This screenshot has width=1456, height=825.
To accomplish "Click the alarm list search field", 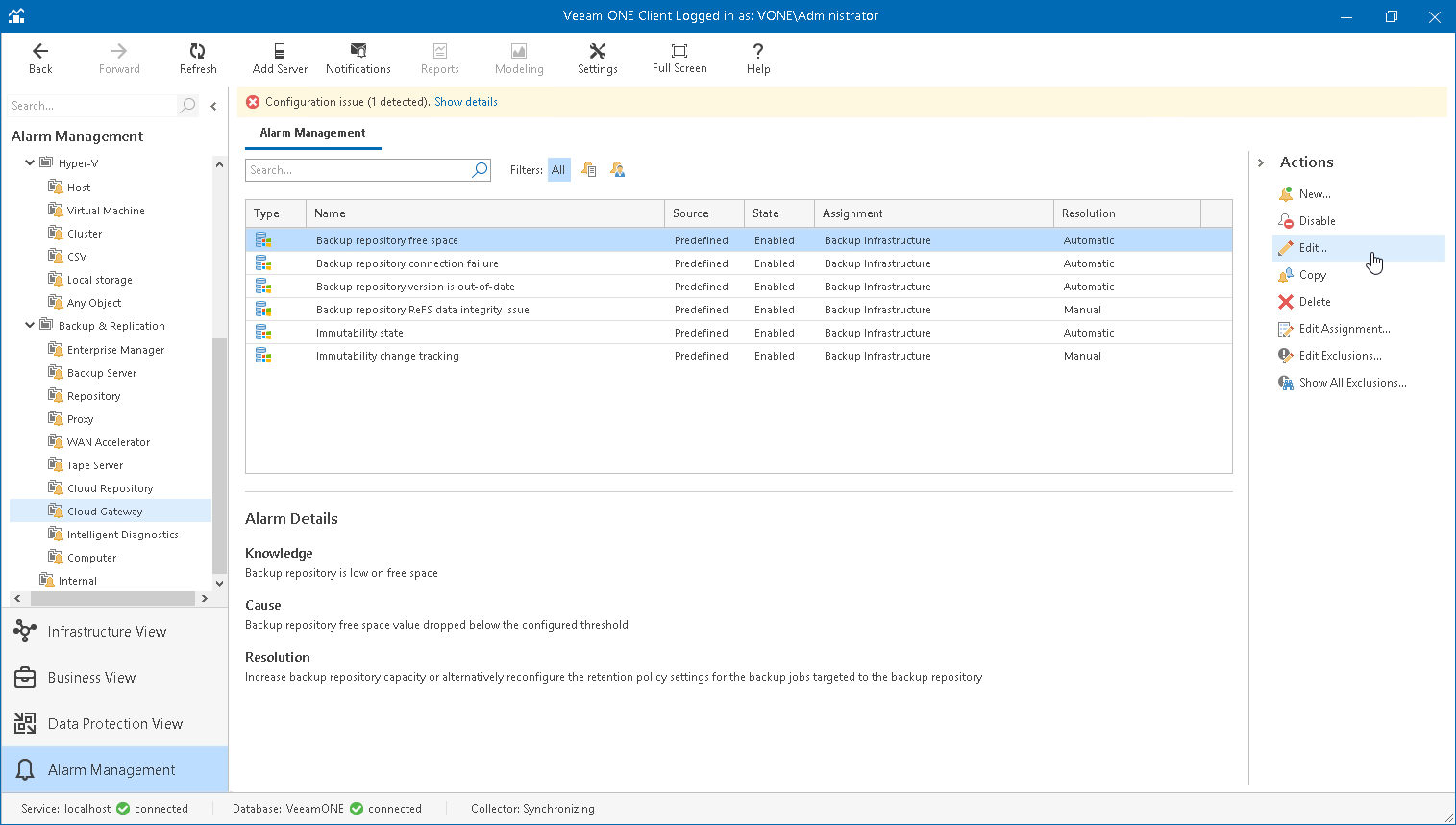I will (358, 170).
